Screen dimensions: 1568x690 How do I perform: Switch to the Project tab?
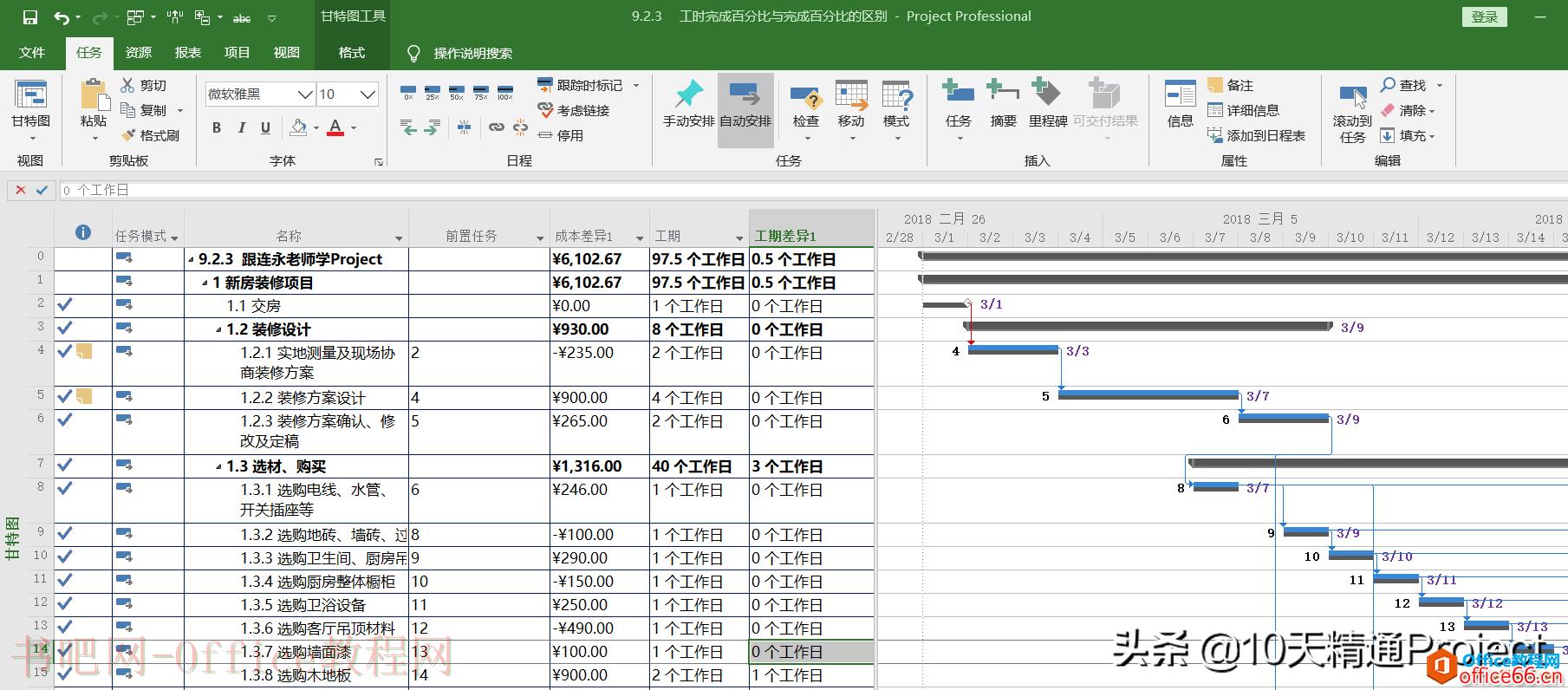tap(237, 53)
